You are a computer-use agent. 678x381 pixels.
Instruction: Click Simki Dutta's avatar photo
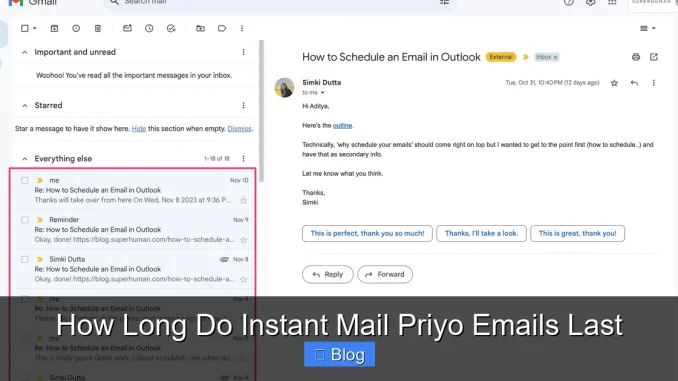pyautogui.click(x=284, y=88)
